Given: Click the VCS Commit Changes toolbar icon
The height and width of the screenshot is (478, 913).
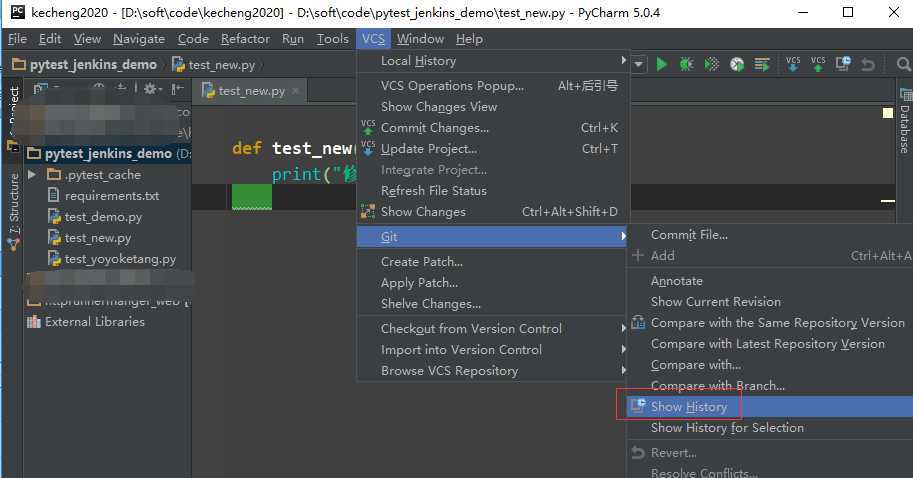Looking at the screenshot, I should pos(818,64).
